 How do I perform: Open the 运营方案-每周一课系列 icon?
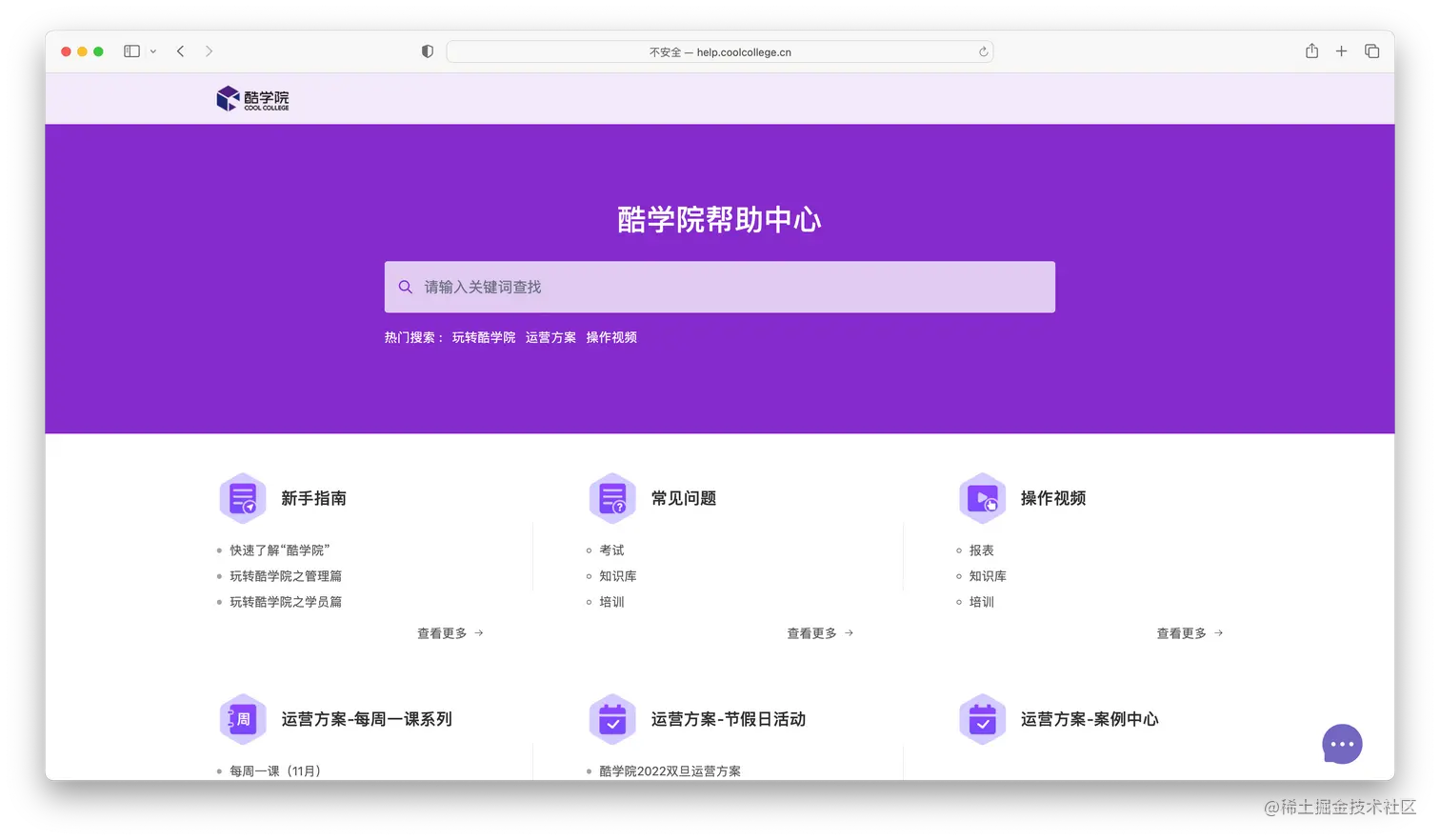tap(243, 719)
